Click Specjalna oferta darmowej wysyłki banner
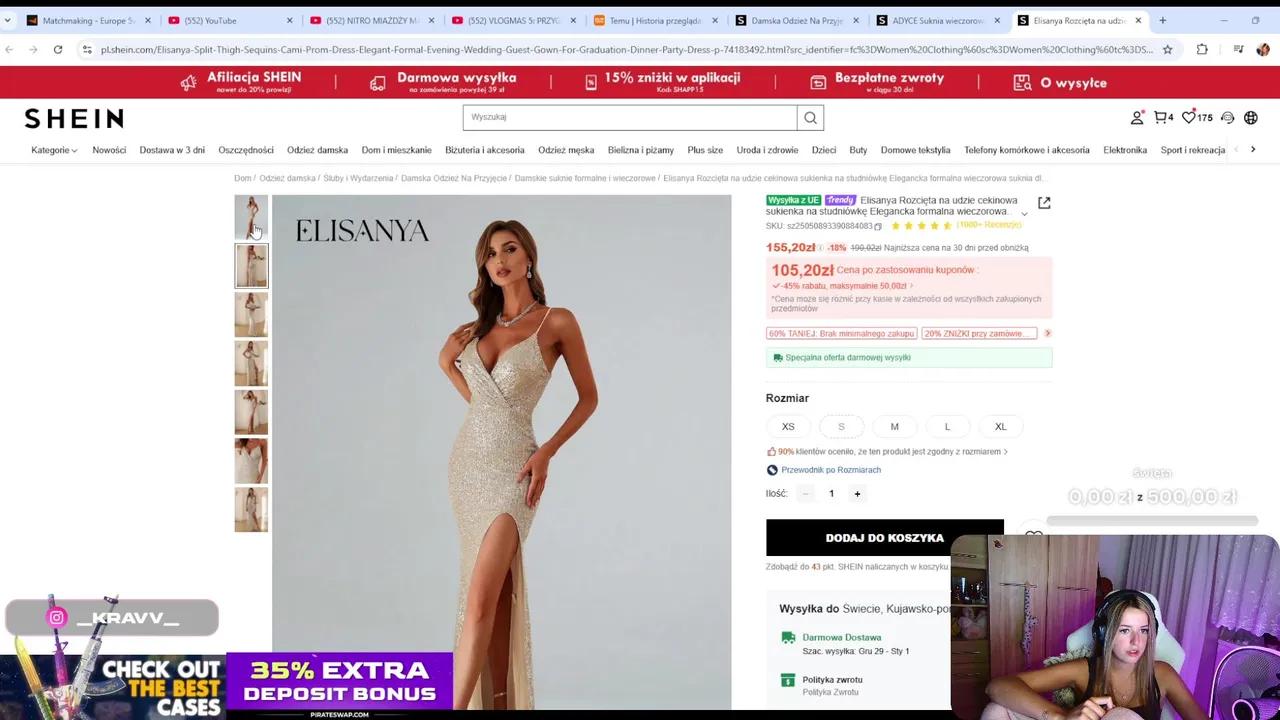The image size is (1280, 720). point(909,357)
